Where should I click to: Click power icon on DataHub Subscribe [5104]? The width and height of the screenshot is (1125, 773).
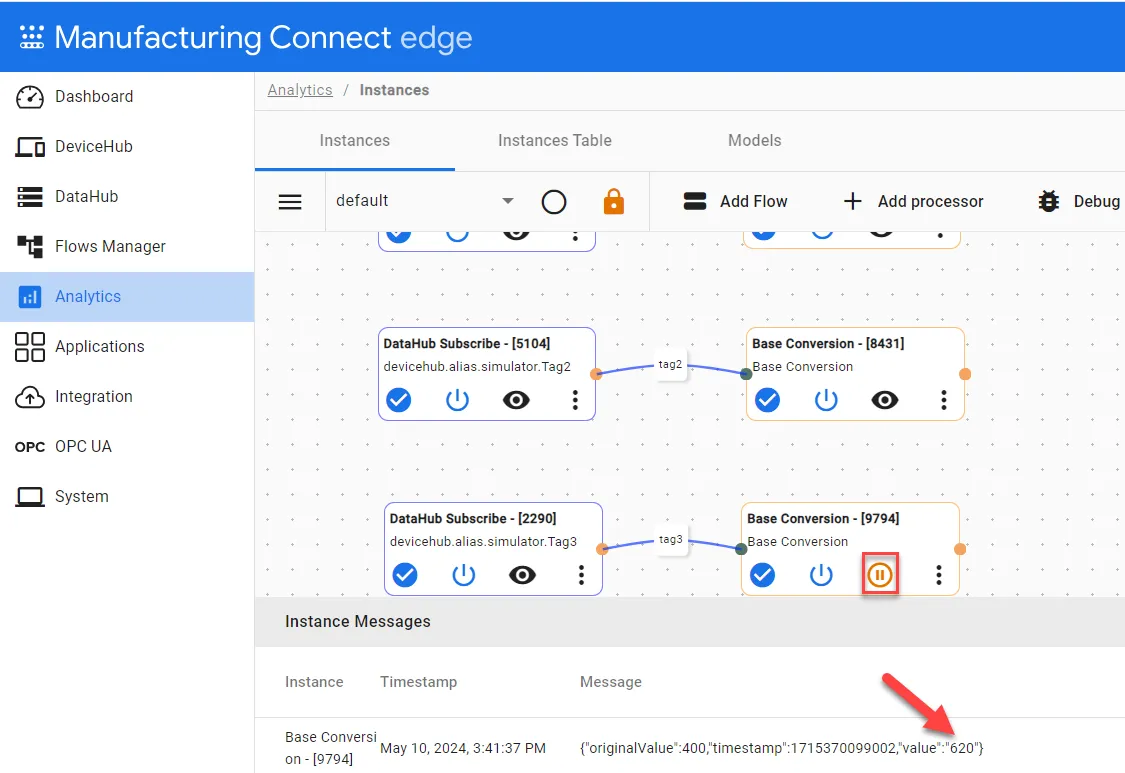(x=457, y=400)
